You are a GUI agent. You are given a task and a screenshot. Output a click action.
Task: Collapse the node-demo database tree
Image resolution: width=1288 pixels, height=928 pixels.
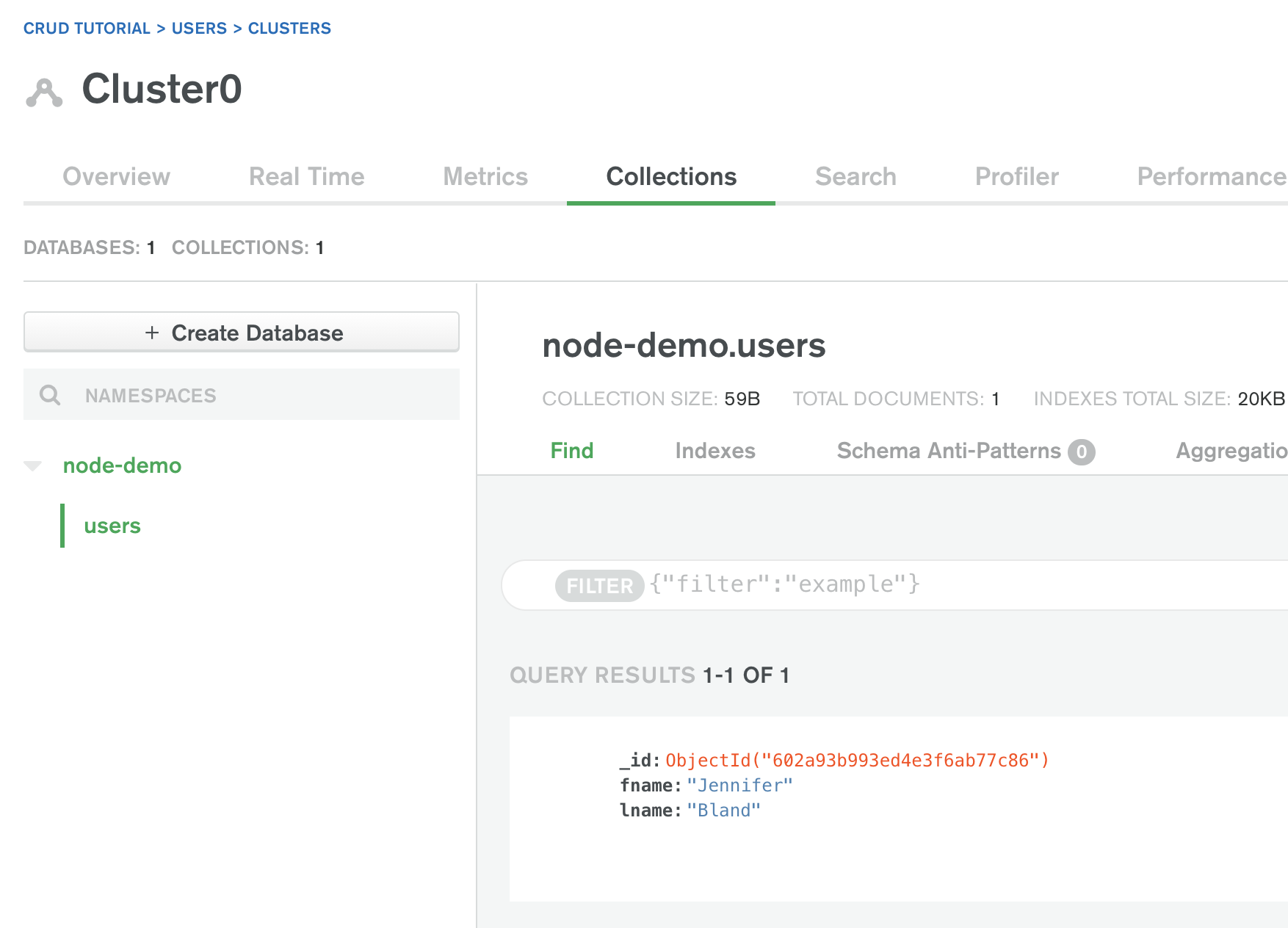(33, 465)
